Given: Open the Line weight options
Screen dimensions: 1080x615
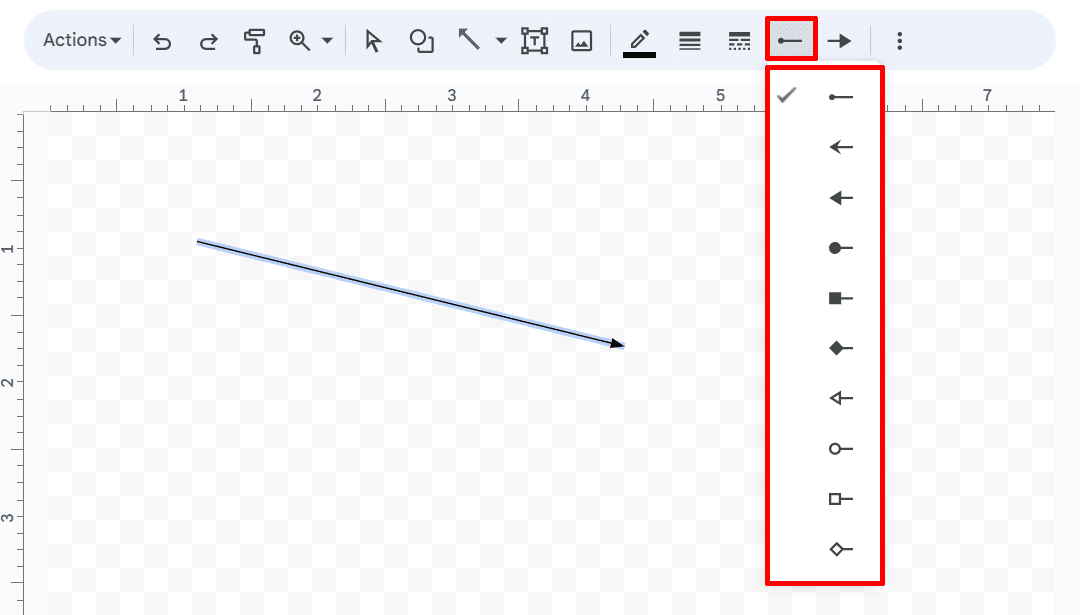Looking at the screenshot, I should pos(689,40).
